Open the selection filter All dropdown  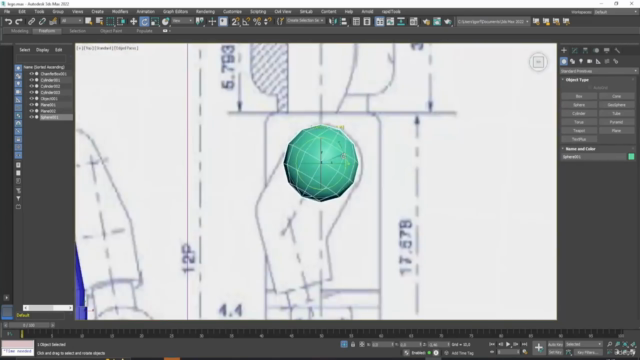click(x=71, y=21)
